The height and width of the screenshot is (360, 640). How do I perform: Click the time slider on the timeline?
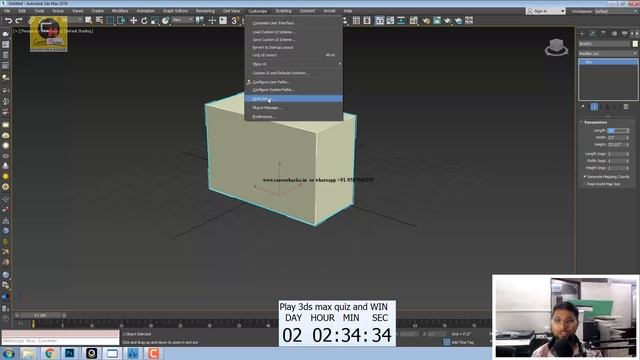coord(40,316)
